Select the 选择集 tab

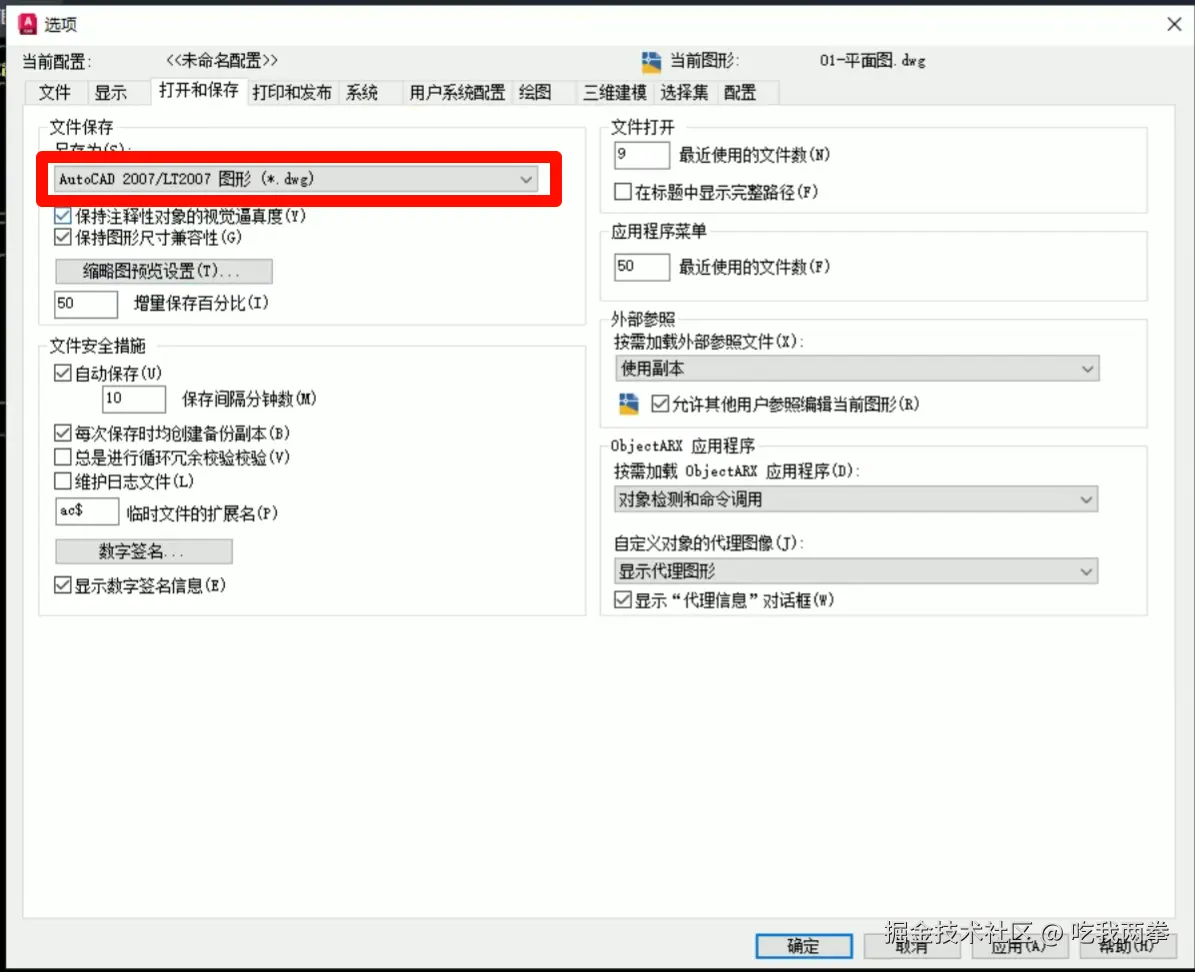pyautogui.click(x=684, y=92)
